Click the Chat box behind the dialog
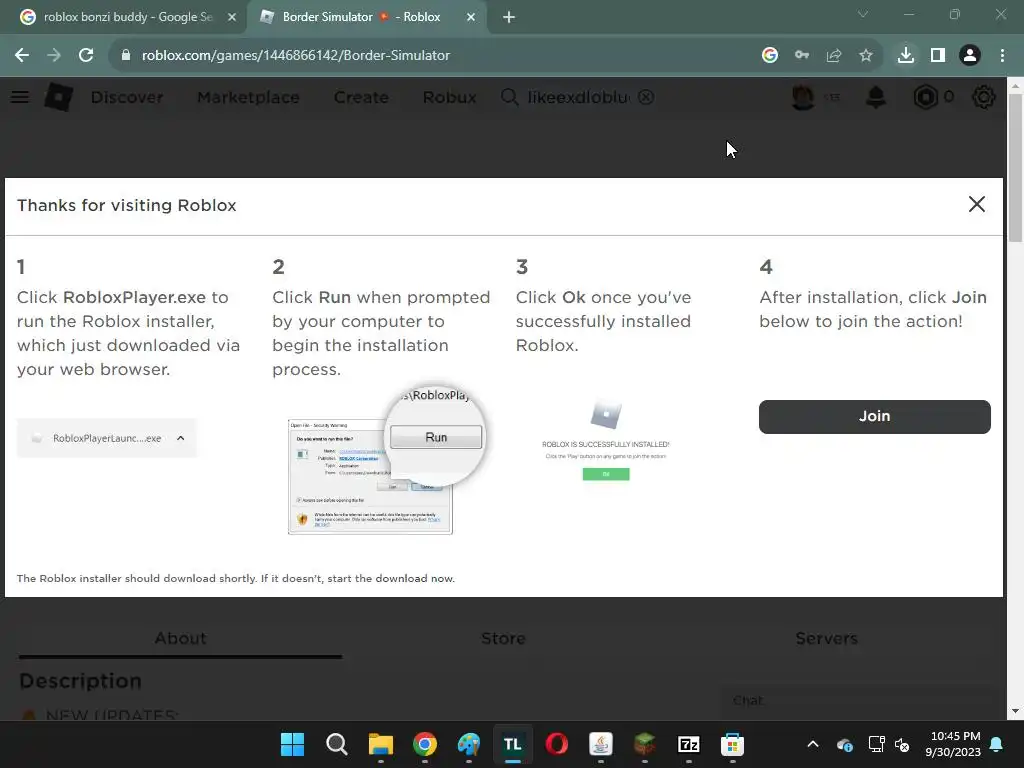Image resolution: width=1024 pixels, height=768 pixels. [x=861, y=701]
